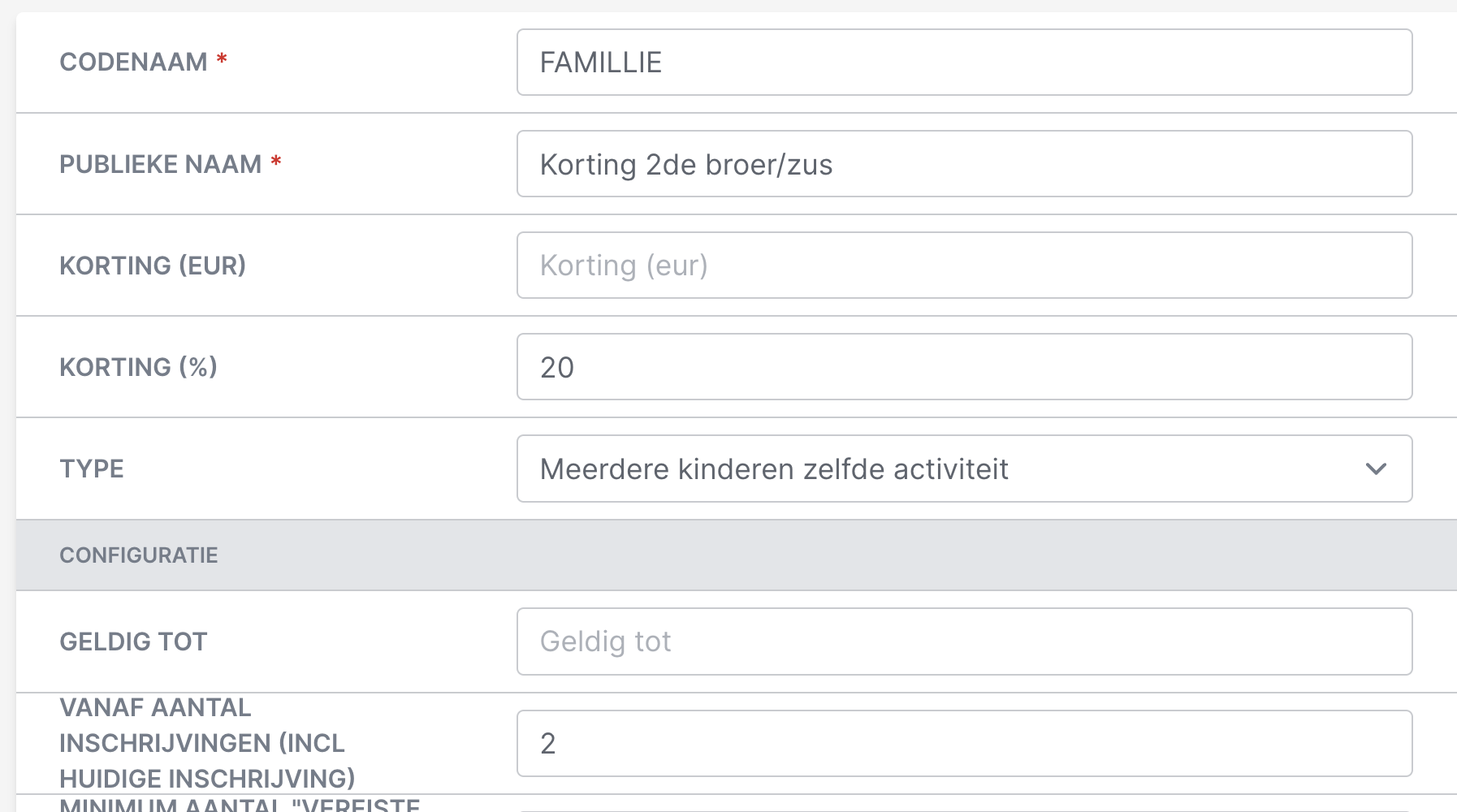Click the Codenaam input field
This screenshot has height=812, width=1457.
[x=963, y=63]
